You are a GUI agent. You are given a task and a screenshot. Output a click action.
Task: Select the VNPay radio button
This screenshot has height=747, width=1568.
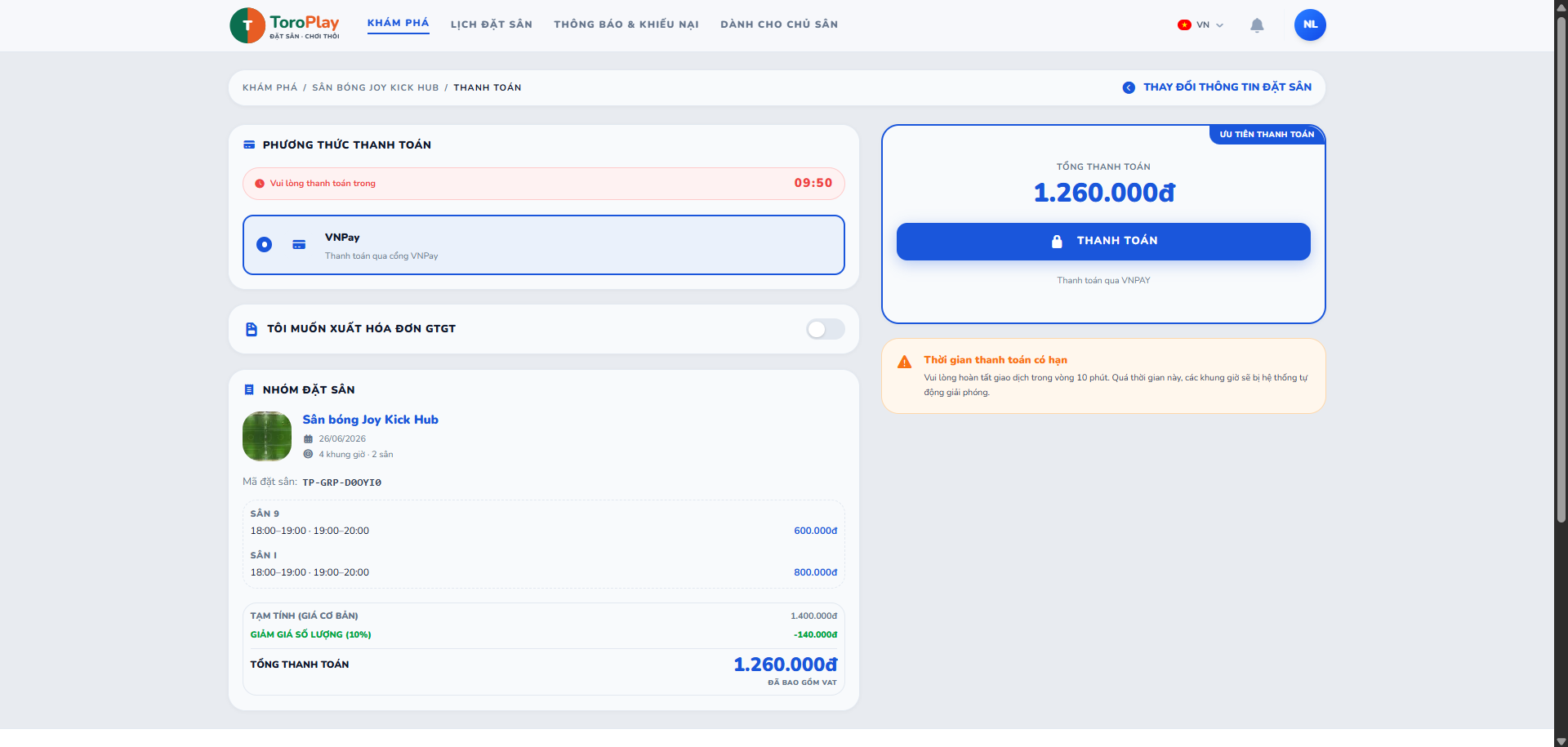pos(264,245)
